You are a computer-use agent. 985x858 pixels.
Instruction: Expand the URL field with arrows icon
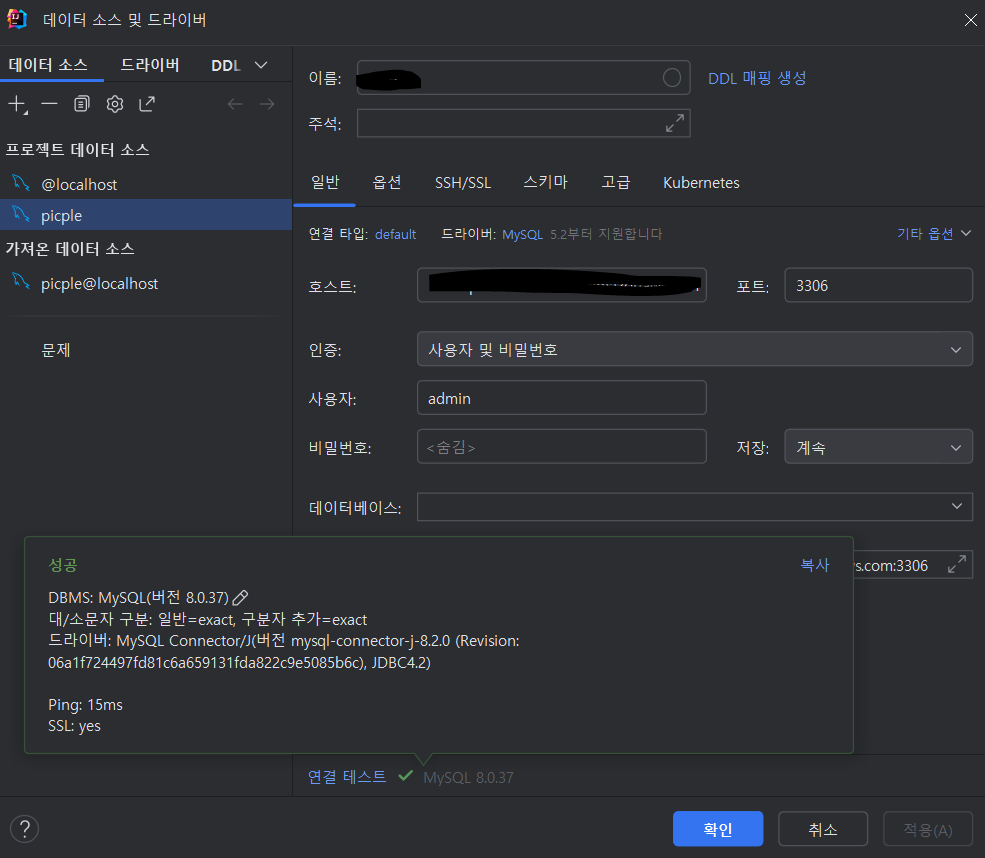(x=956, y=565)
